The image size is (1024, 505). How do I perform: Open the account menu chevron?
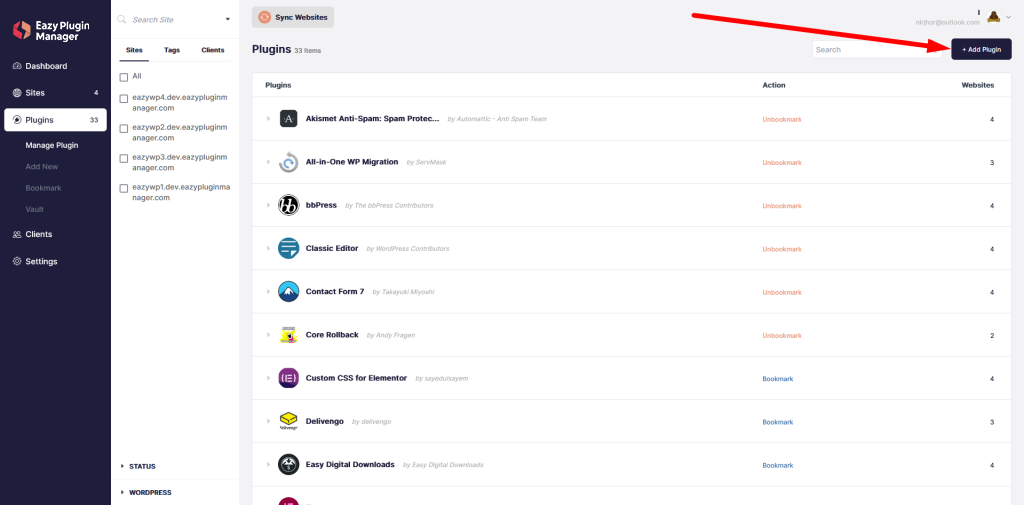1008,18
